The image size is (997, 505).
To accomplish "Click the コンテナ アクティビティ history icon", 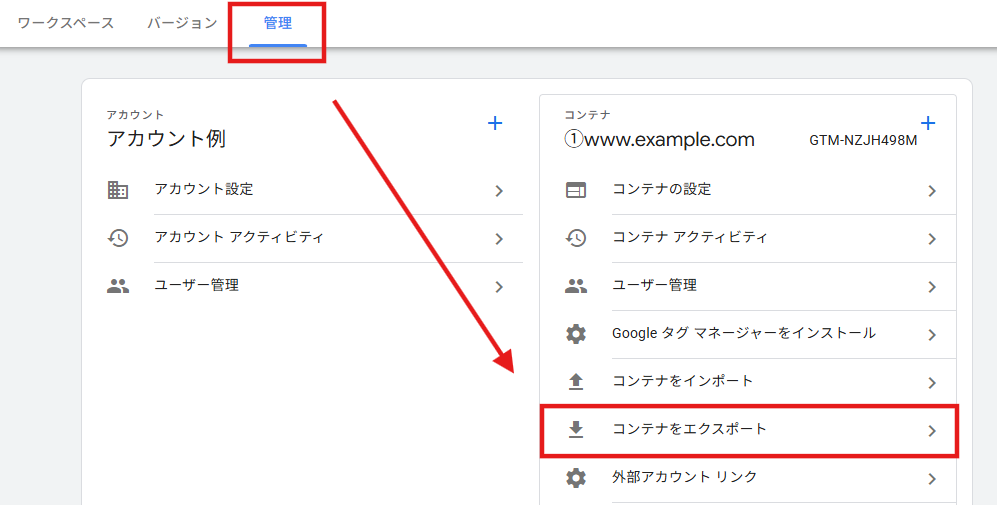I will click(x=576, y=238).
